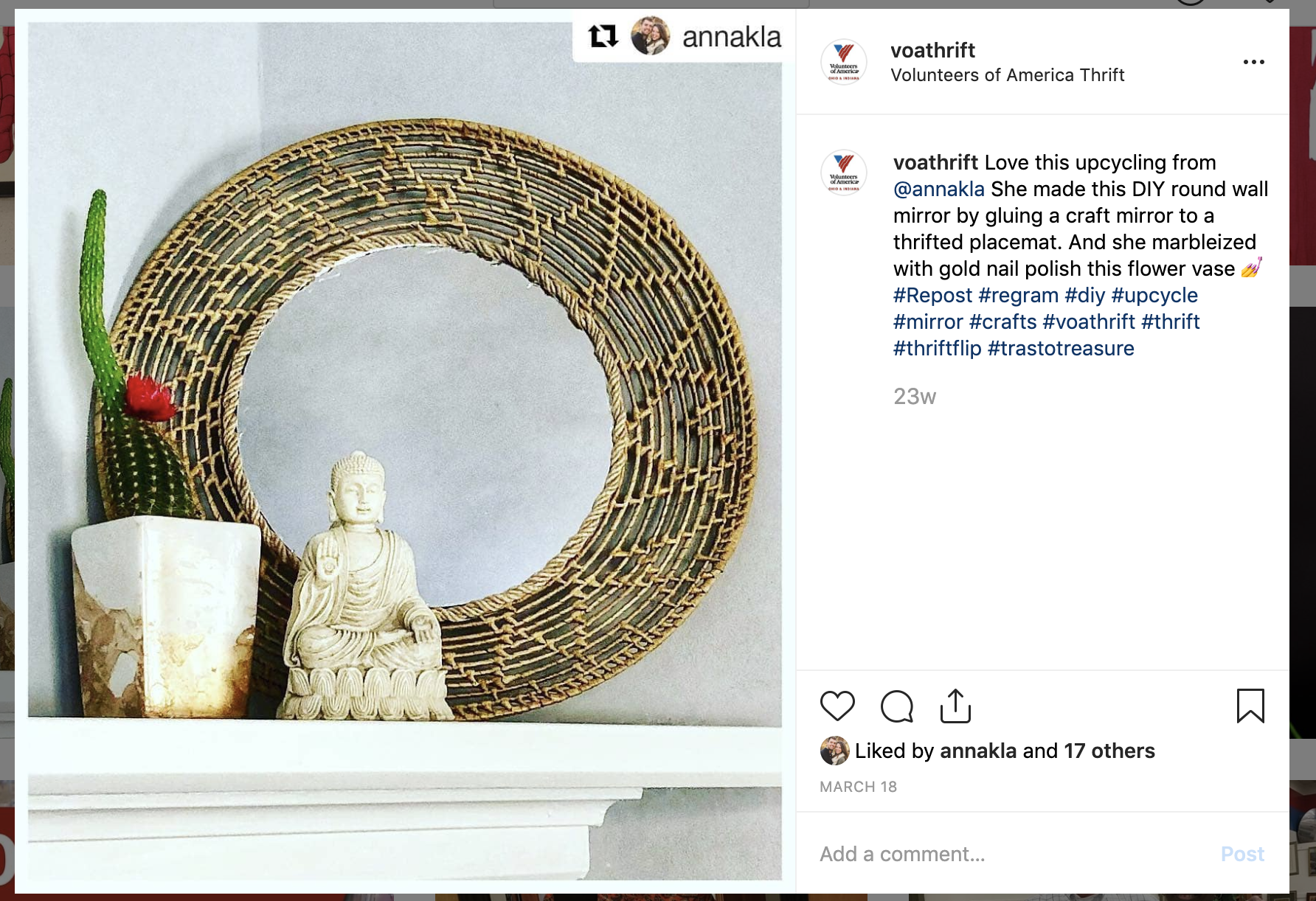Save post with bookmark icon
This screenshot has height=901, width=1316.
[1250, 706]
